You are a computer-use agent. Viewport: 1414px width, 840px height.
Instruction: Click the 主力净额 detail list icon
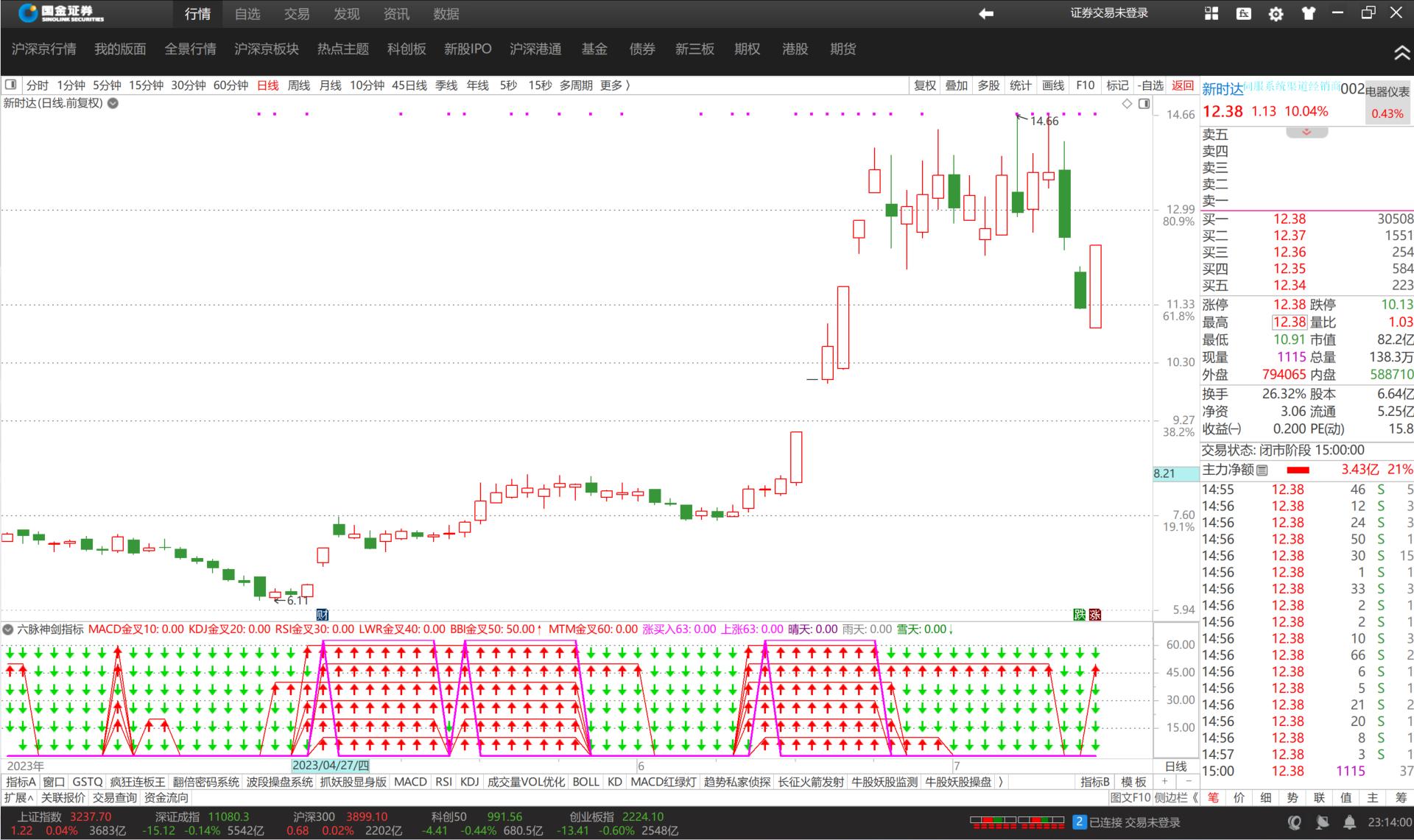click(1262, 470)
